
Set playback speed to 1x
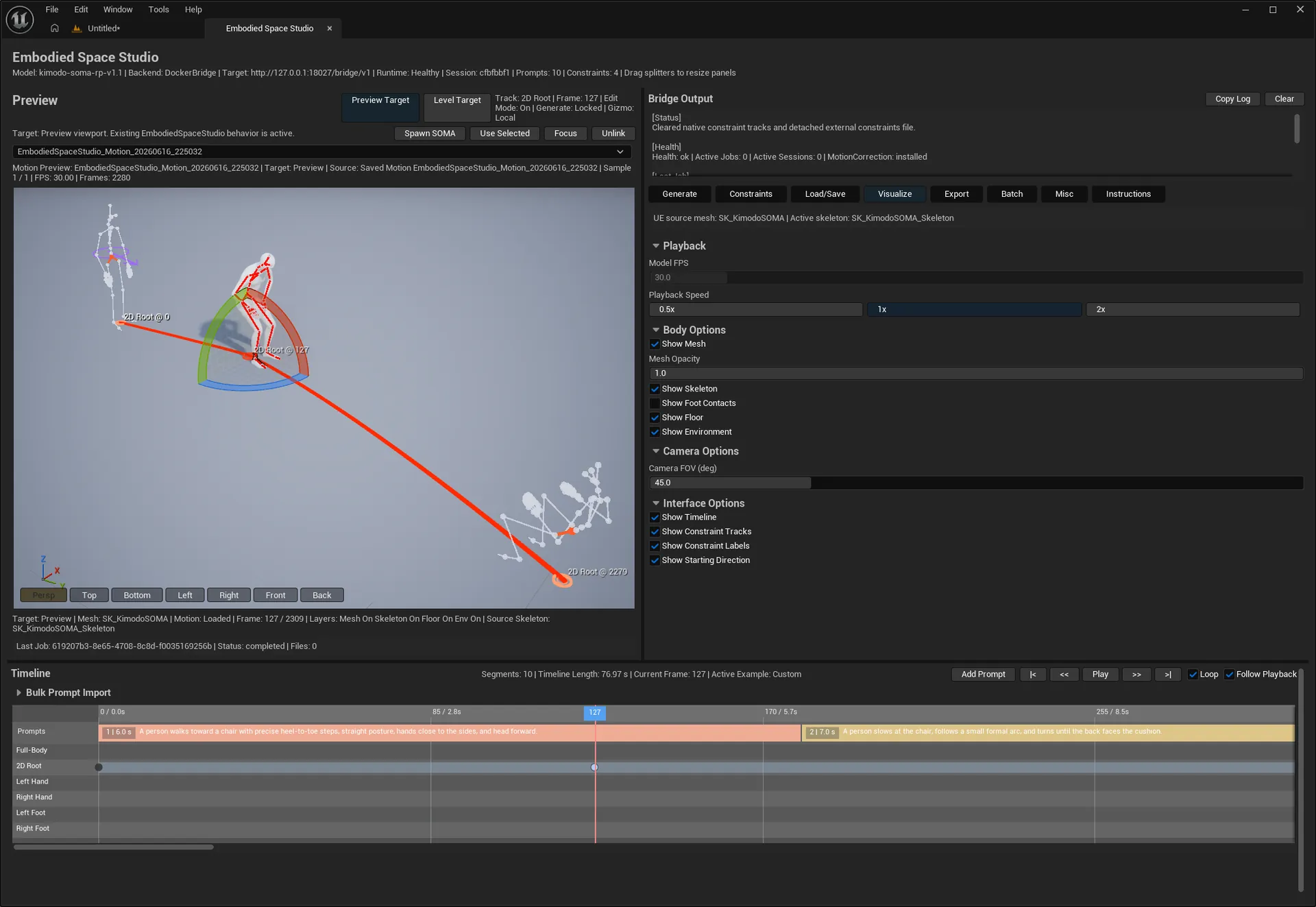click(974, 310)
